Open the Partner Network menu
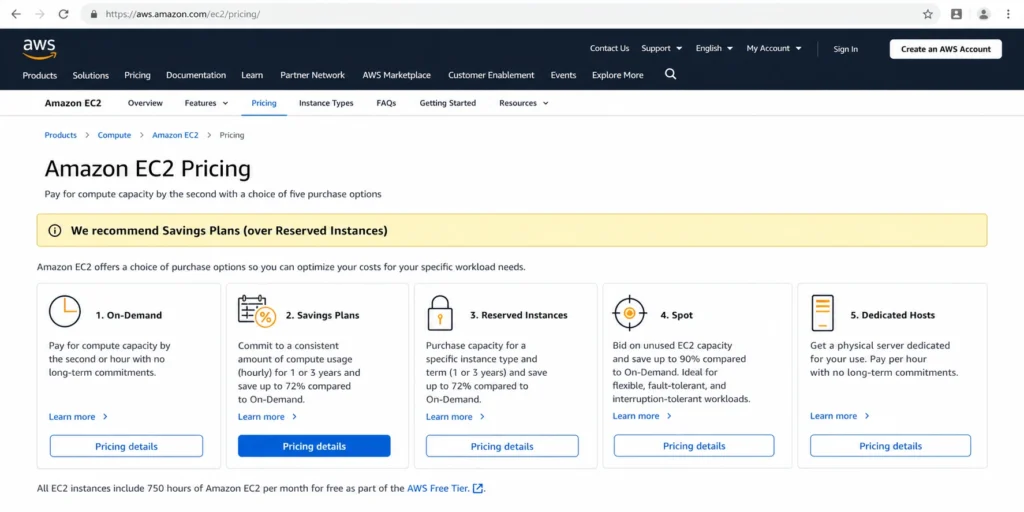 coord(312,75)
